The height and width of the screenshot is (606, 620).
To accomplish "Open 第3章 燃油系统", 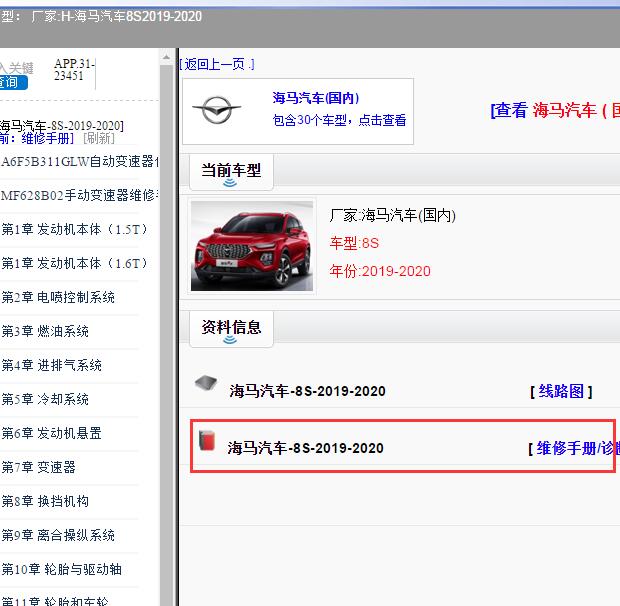I will 45,331.
